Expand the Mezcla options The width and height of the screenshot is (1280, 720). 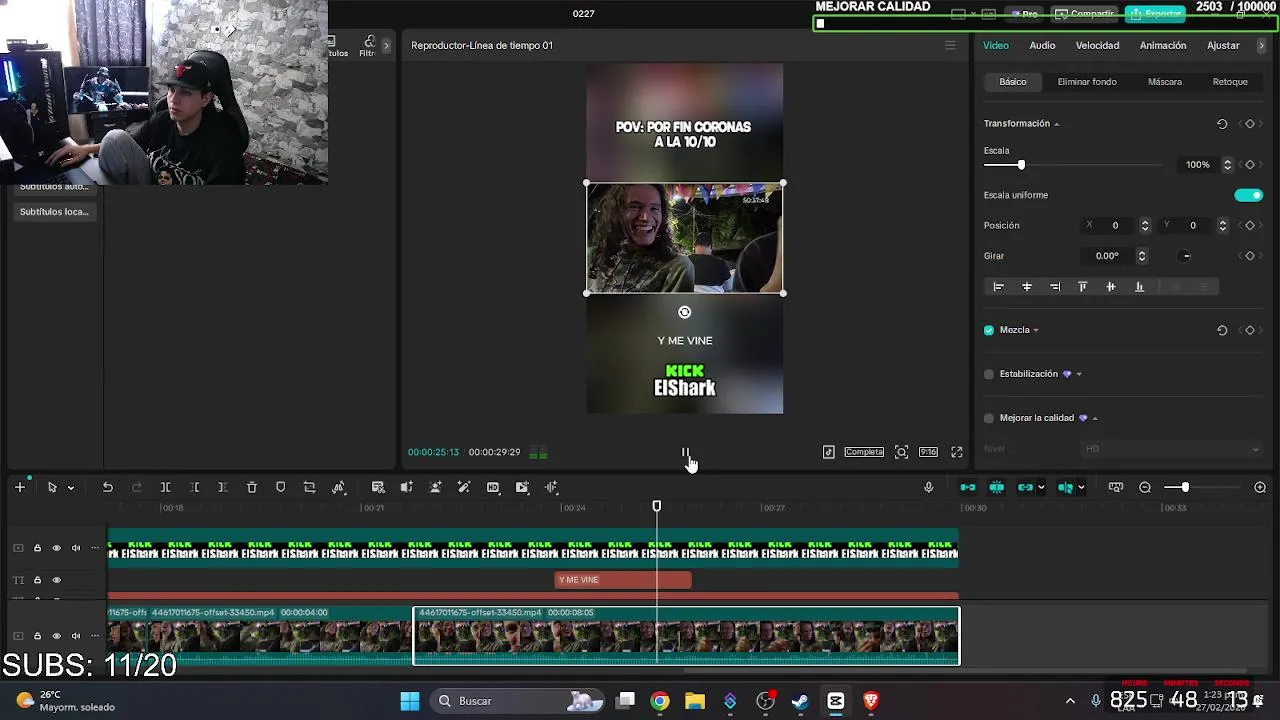point(1035,330)
